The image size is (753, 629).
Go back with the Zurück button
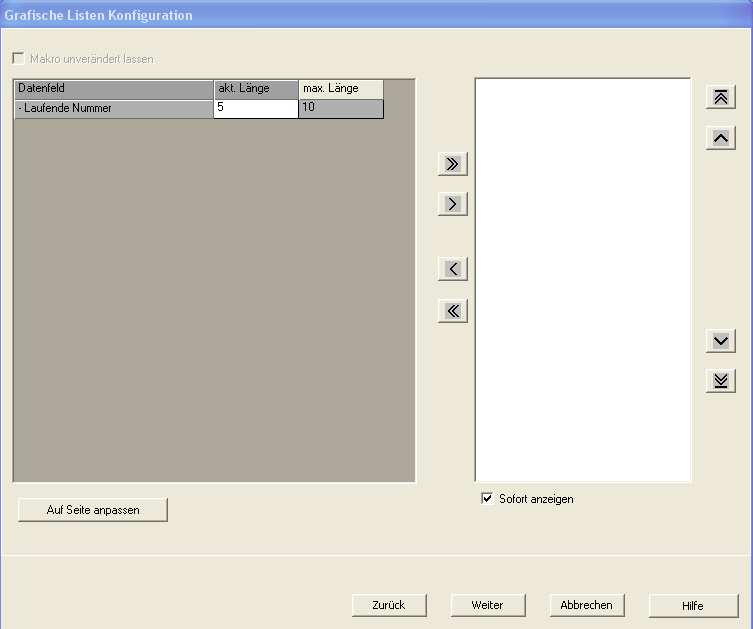389,605
